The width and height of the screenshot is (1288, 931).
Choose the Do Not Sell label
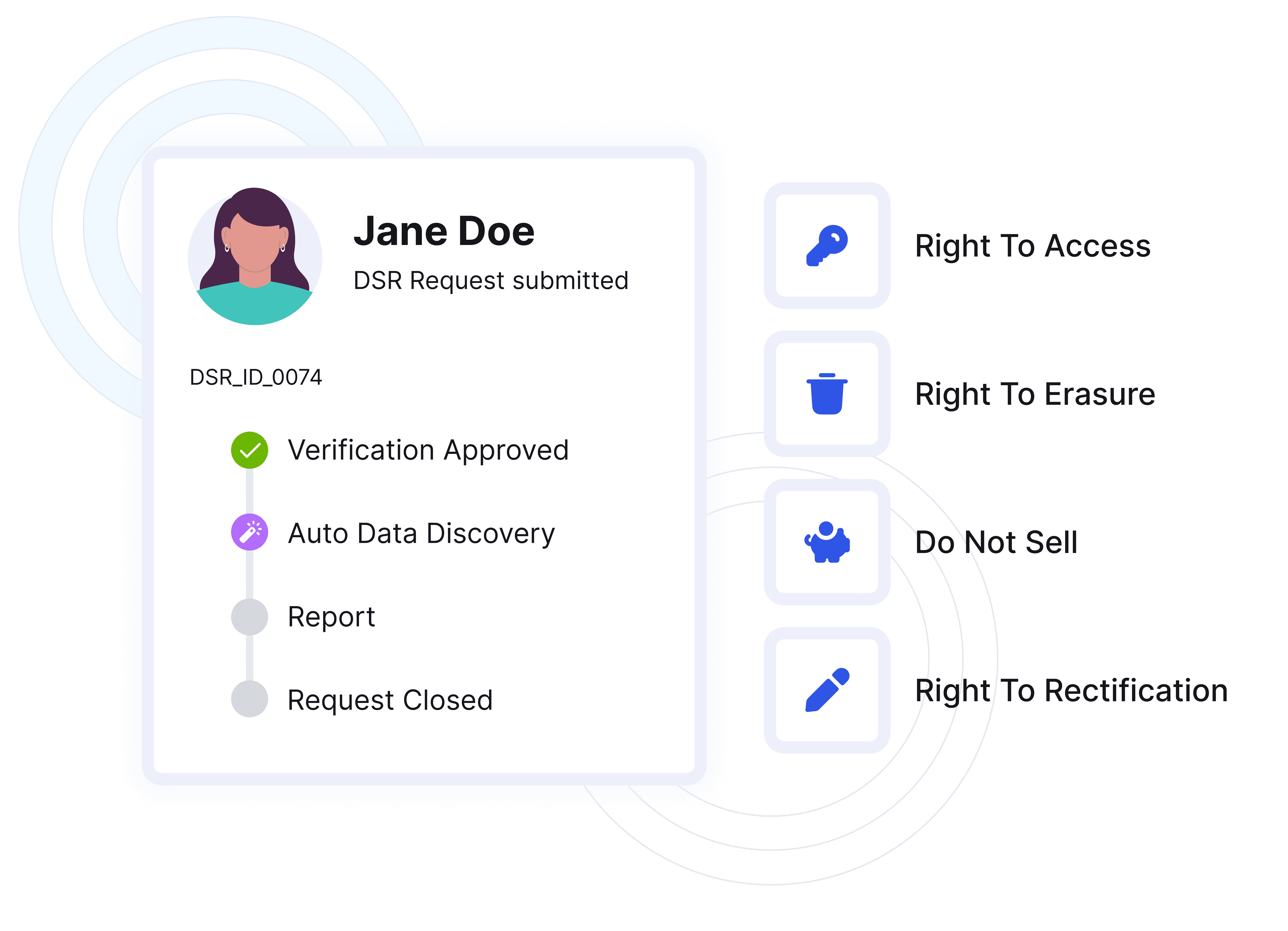[x=996, y=543]
